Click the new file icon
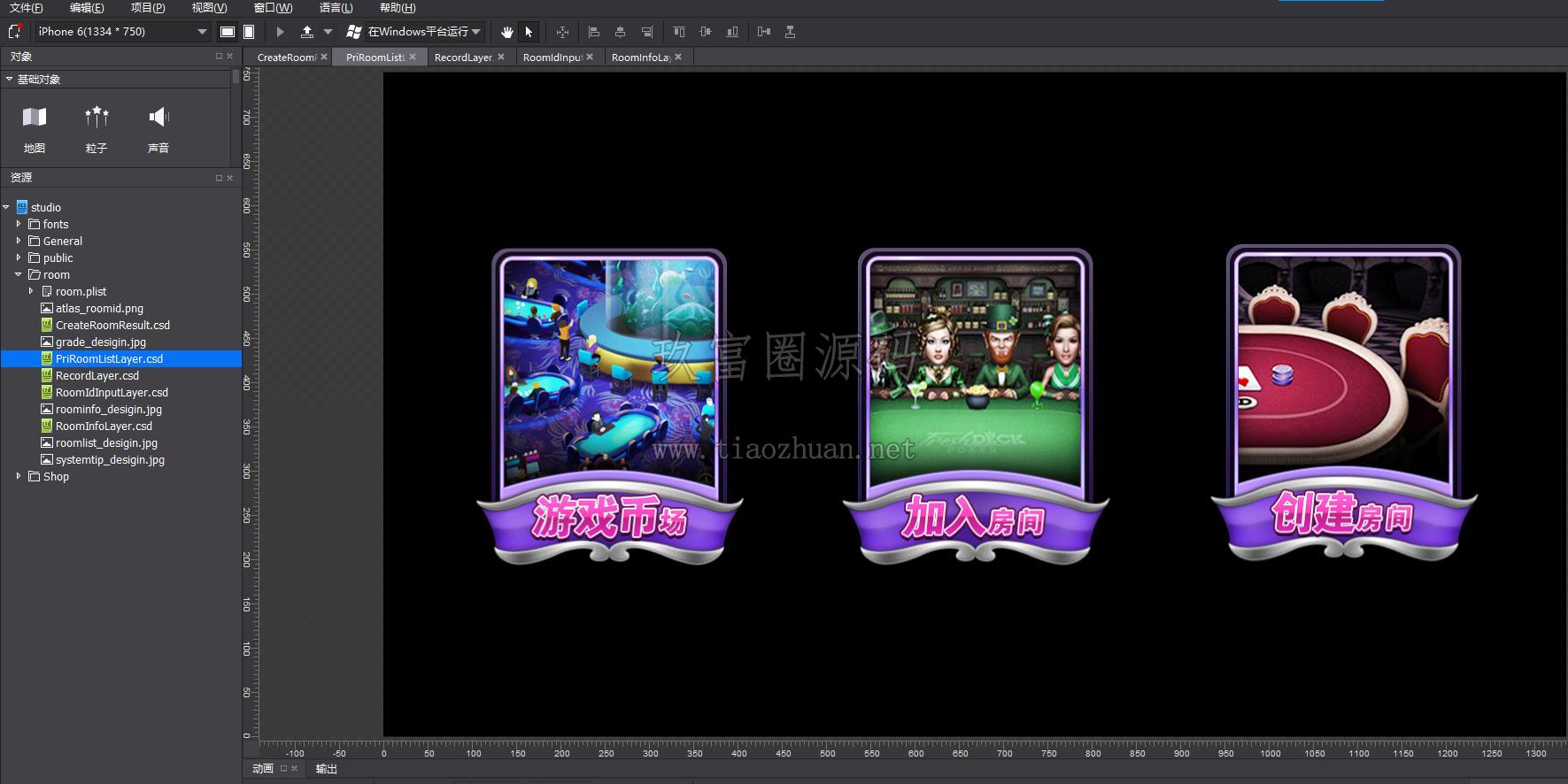This screenshot has height=784, width=1568. click(15, 32)
